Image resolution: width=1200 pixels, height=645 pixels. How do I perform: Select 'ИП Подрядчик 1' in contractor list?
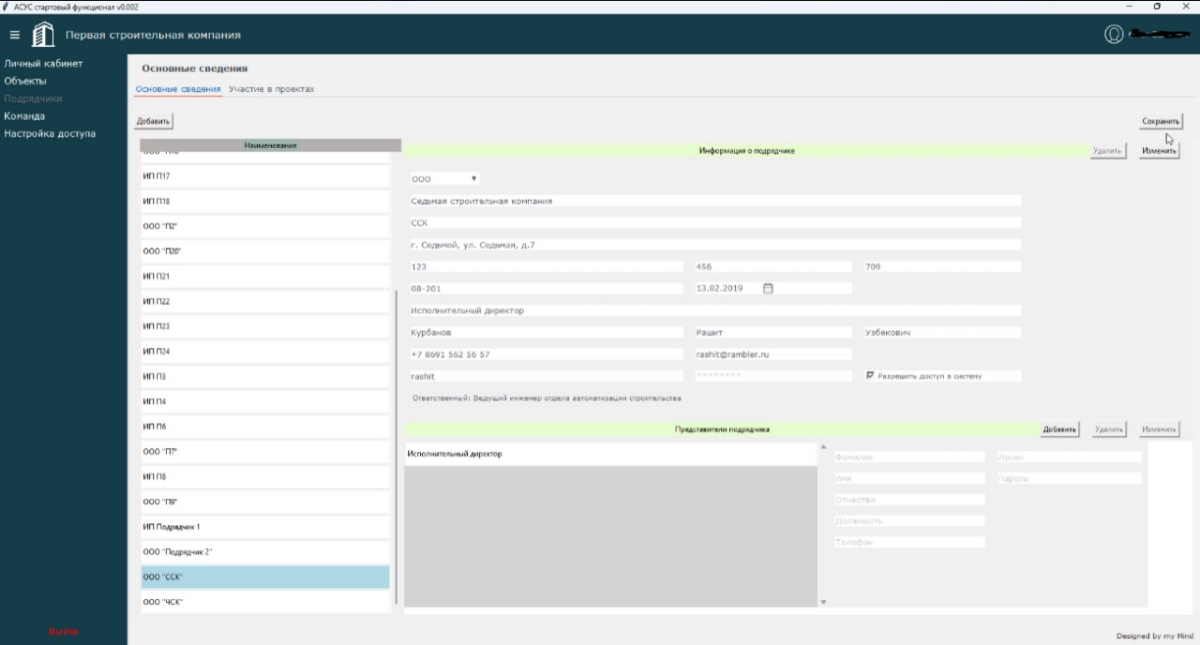(265, 527)
